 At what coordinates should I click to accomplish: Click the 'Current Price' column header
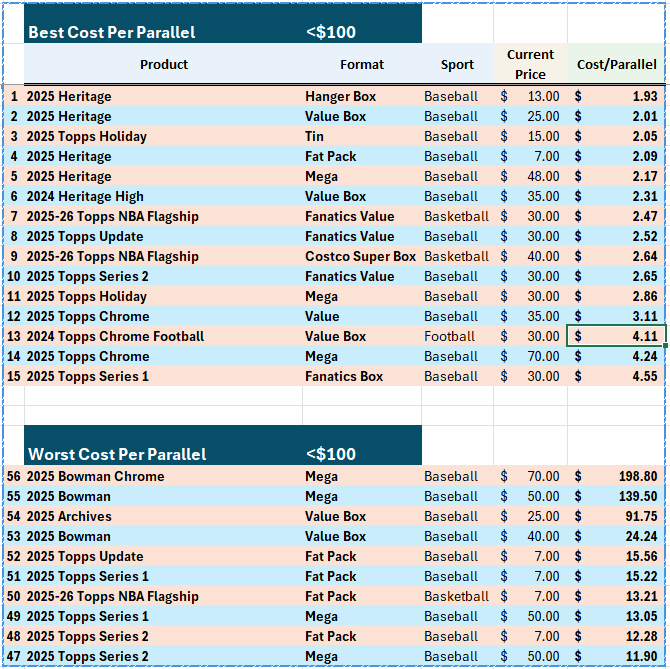coord(530,64)
